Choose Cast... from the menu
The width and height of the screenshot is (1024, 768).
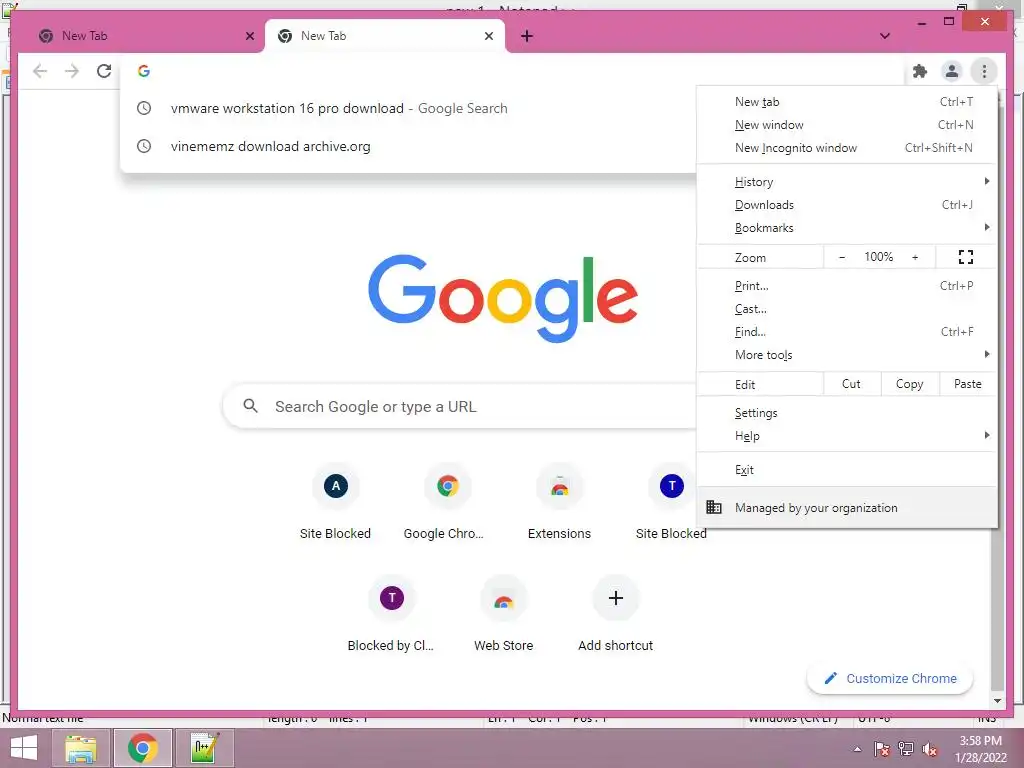[x=847, y=308]
